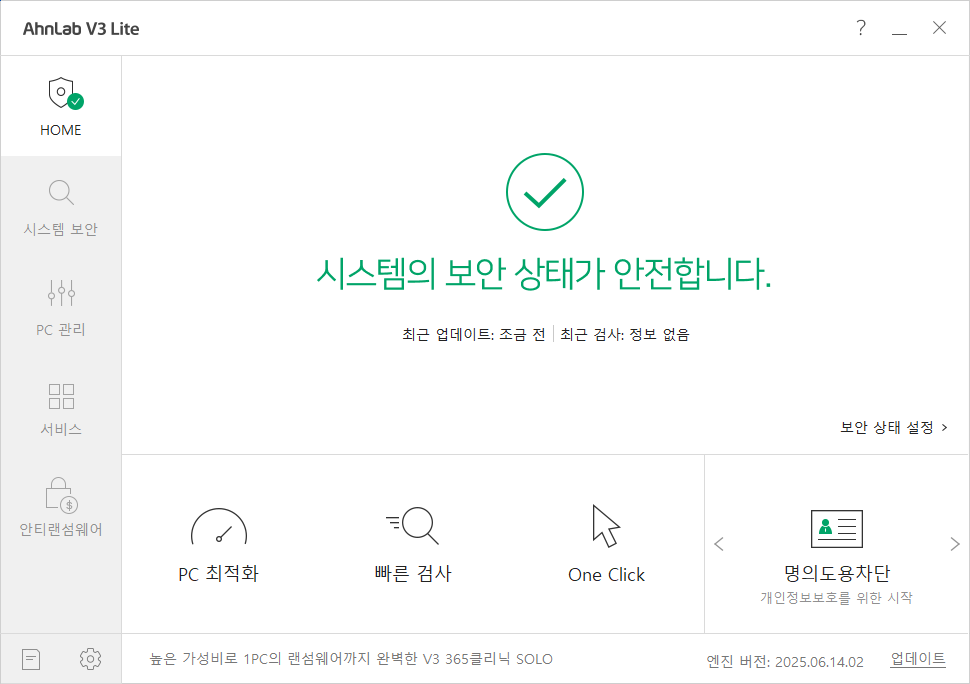Run 빠른 검사 quick scan
The height and width of the screenshot is (684, 970).
(x=413, y=545)
